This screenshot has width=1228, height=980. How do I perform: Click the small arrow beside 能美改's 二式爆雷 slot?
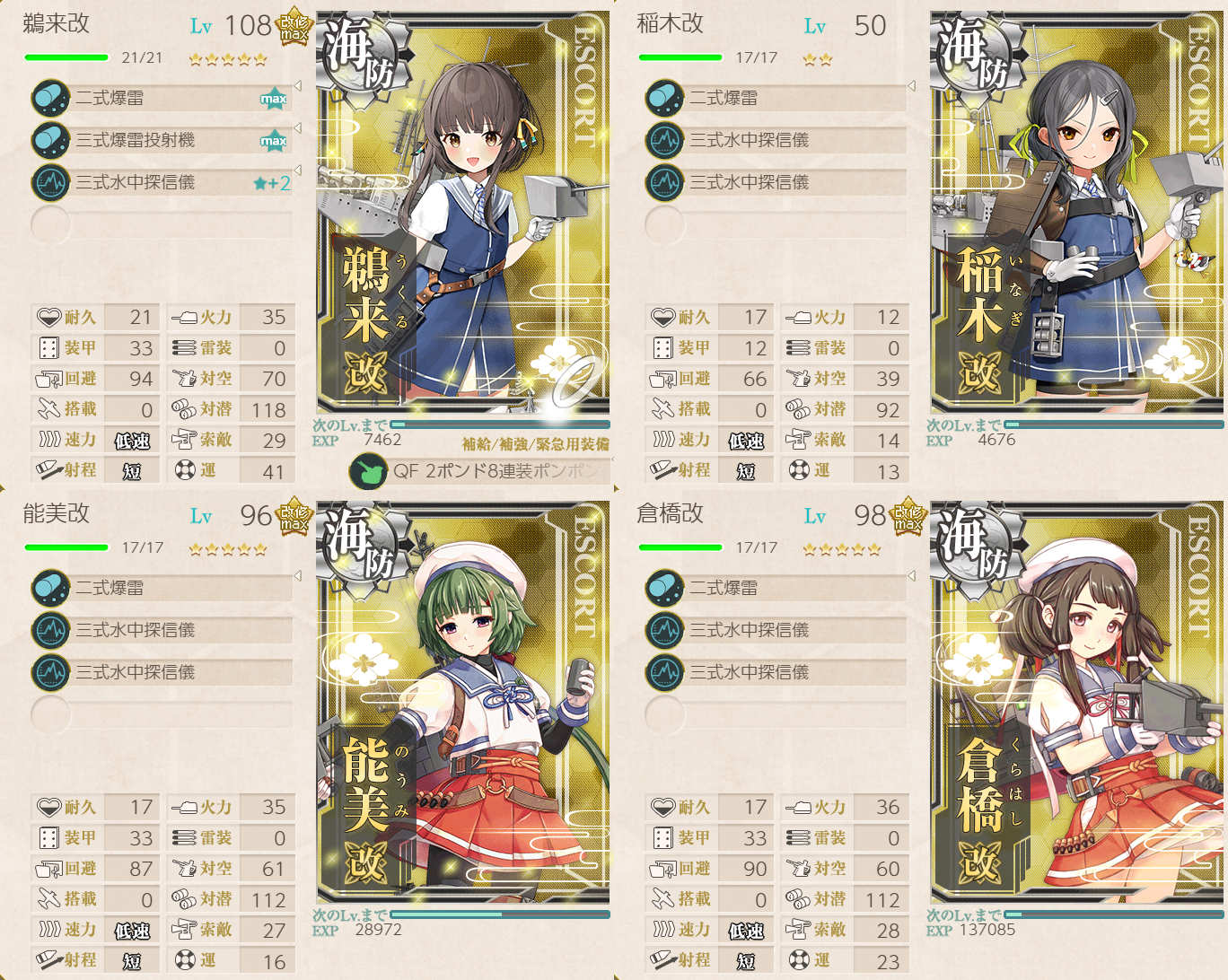click(297, 576)
